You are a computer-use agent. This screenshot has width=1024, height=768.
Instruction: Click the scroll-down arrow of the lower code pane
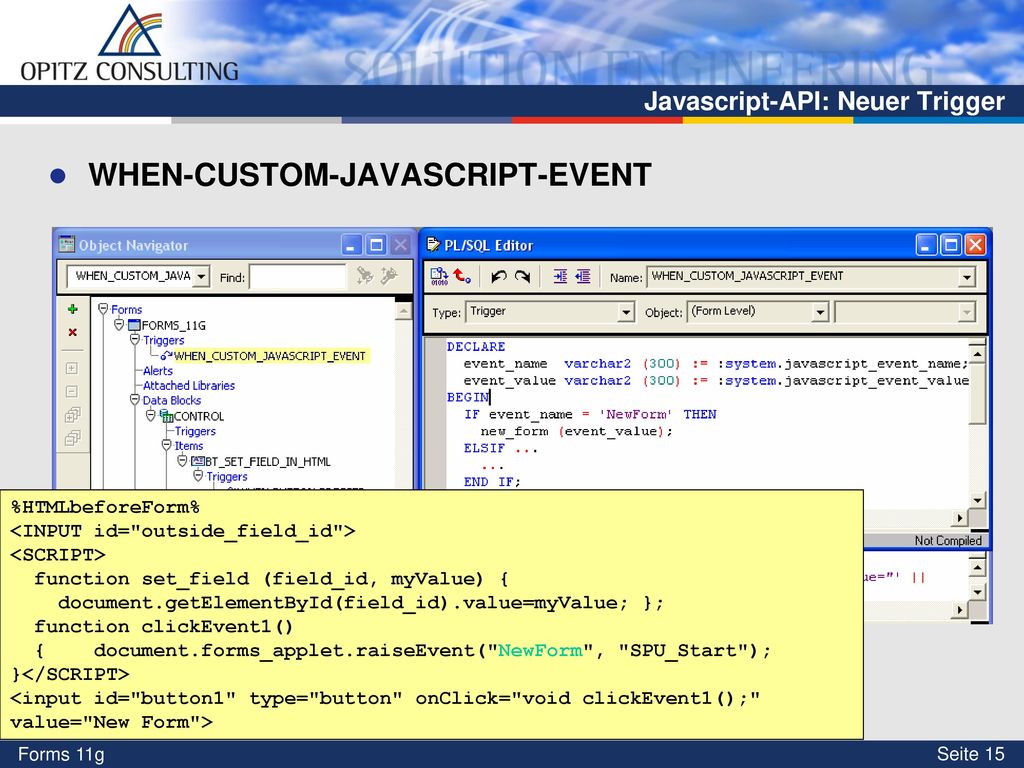(977, 592)
